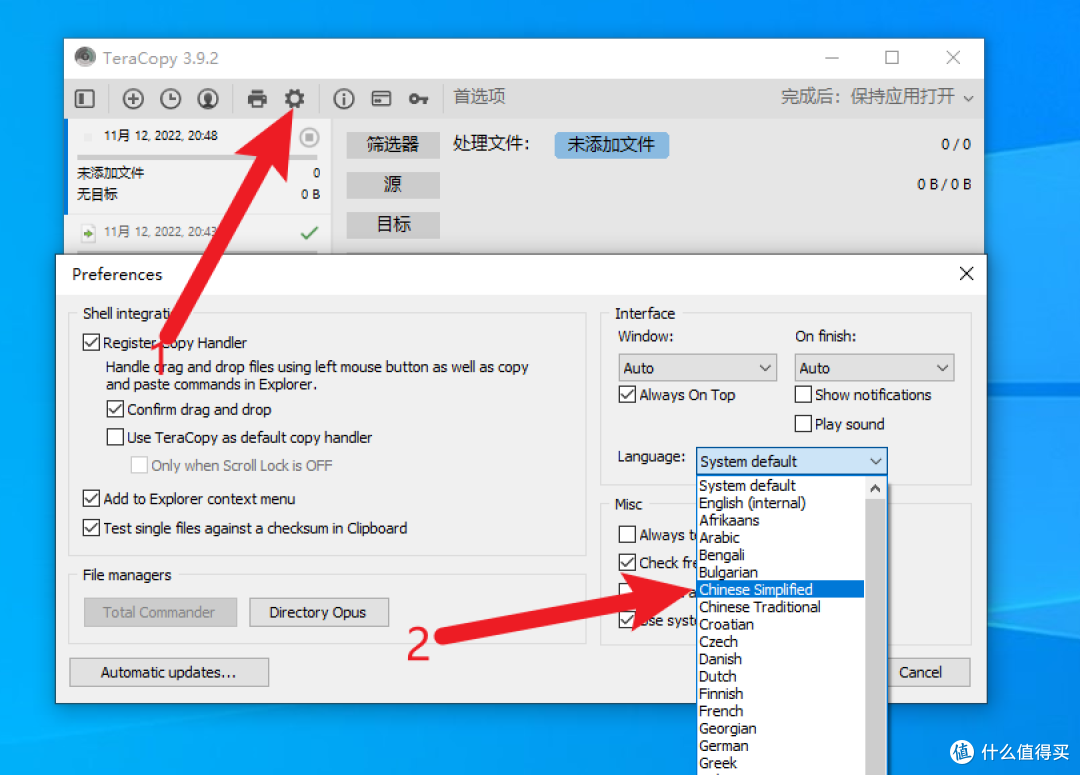Click the user profile circle icon
The width and height of the screenshot is (1080, 775).
coord(208,99)
